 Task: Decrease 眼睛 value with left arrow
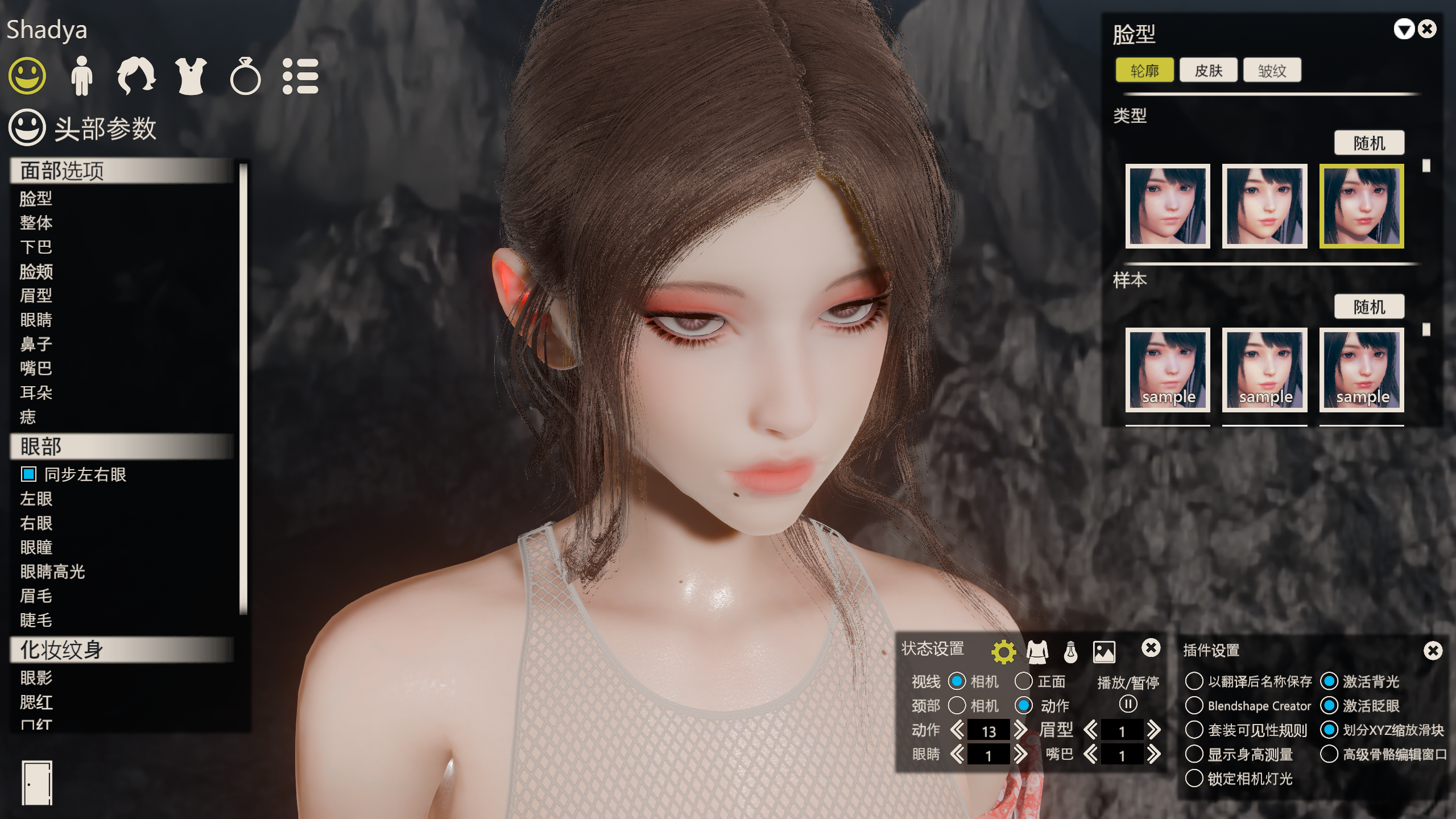coord(957,754)
